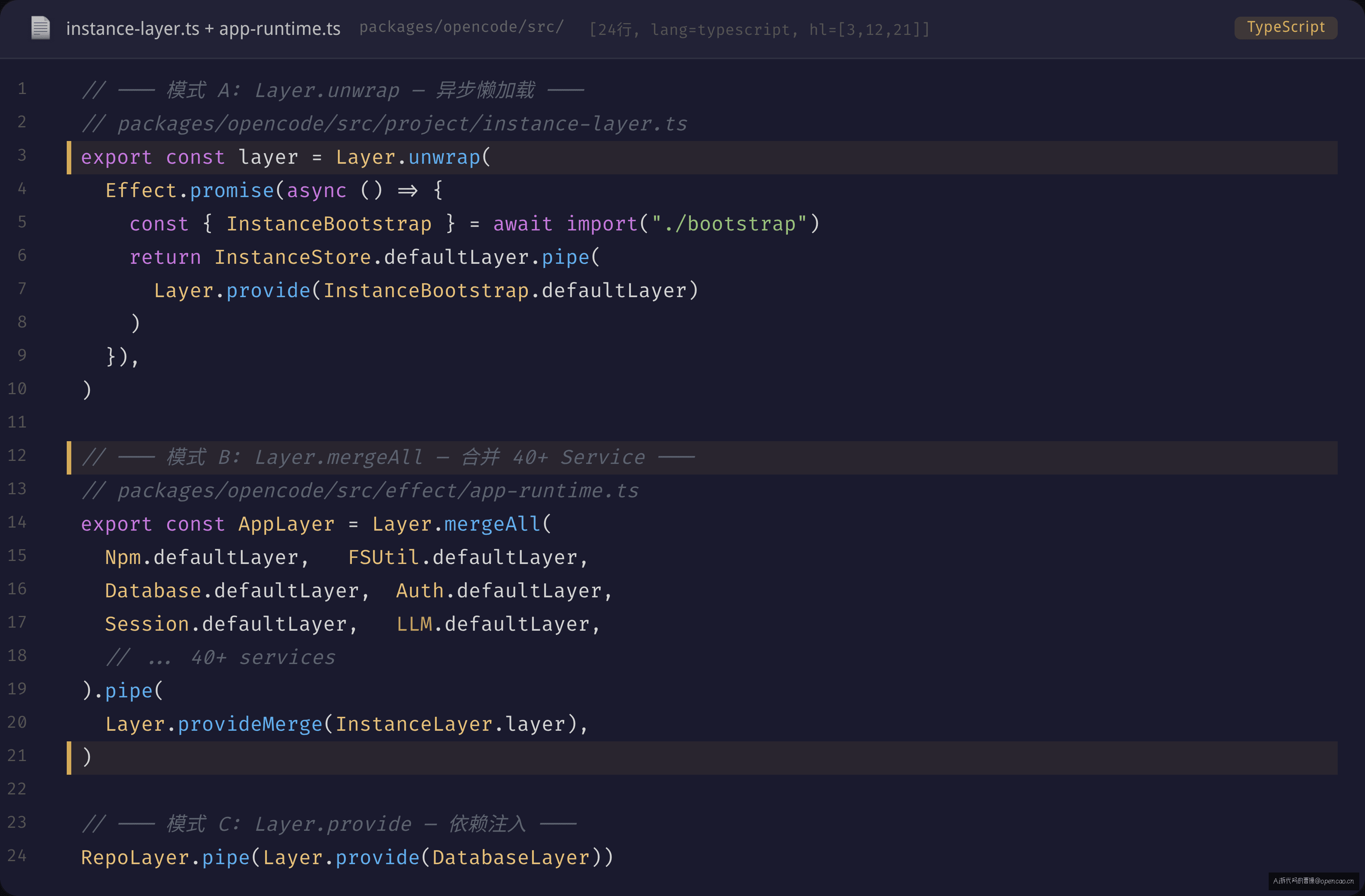Image resolution: width=1365 pixels, height=896 pixels.
Task: Click Effect.promise on line 4
Action: [x=190, y=190]
